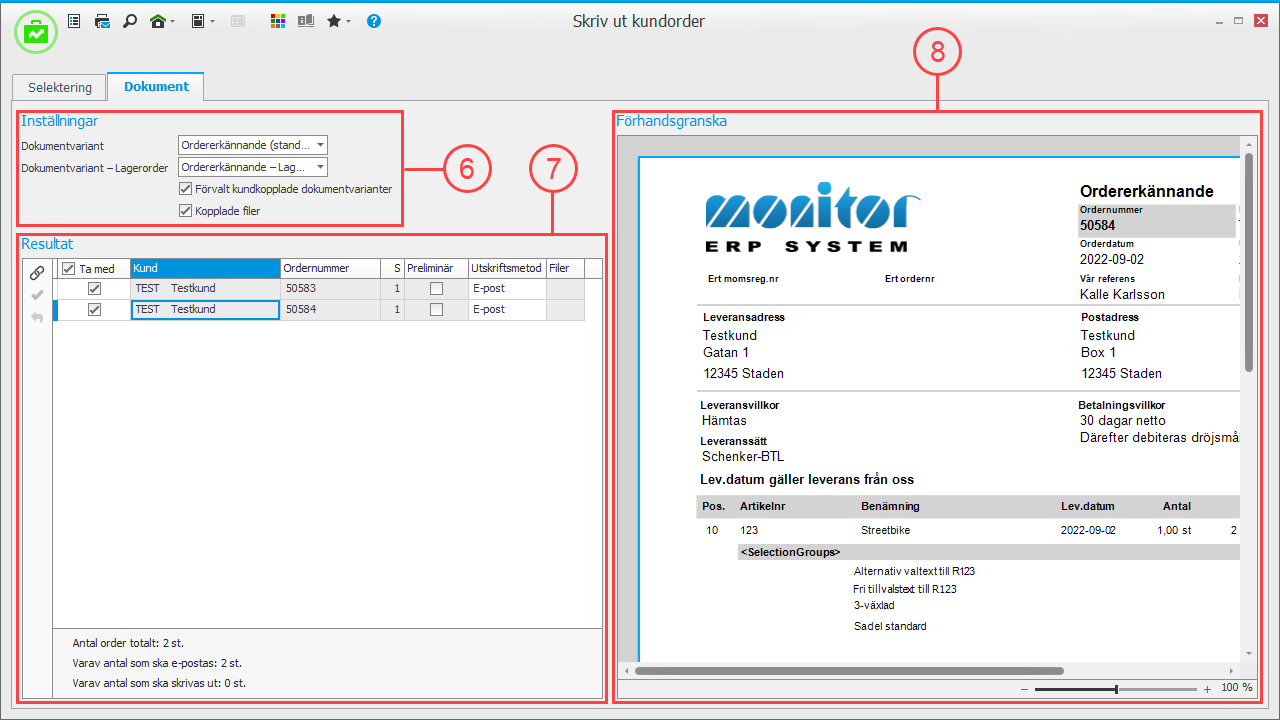
Task: Uncheck the Kopplade filer checkbox
Action: pyautogui.click(x=185, y=211)
